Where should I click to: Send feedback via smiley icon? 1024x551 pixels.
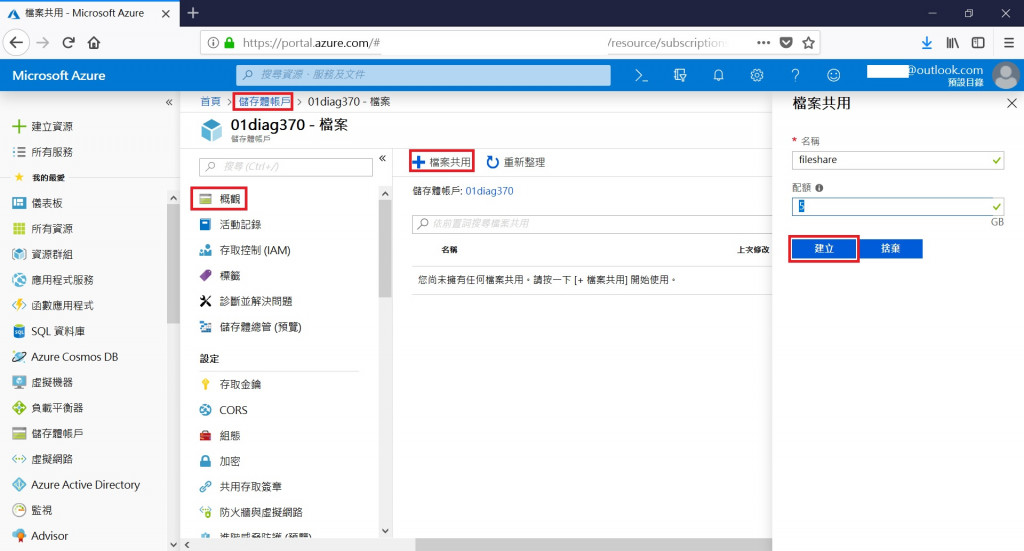(833, 76)
